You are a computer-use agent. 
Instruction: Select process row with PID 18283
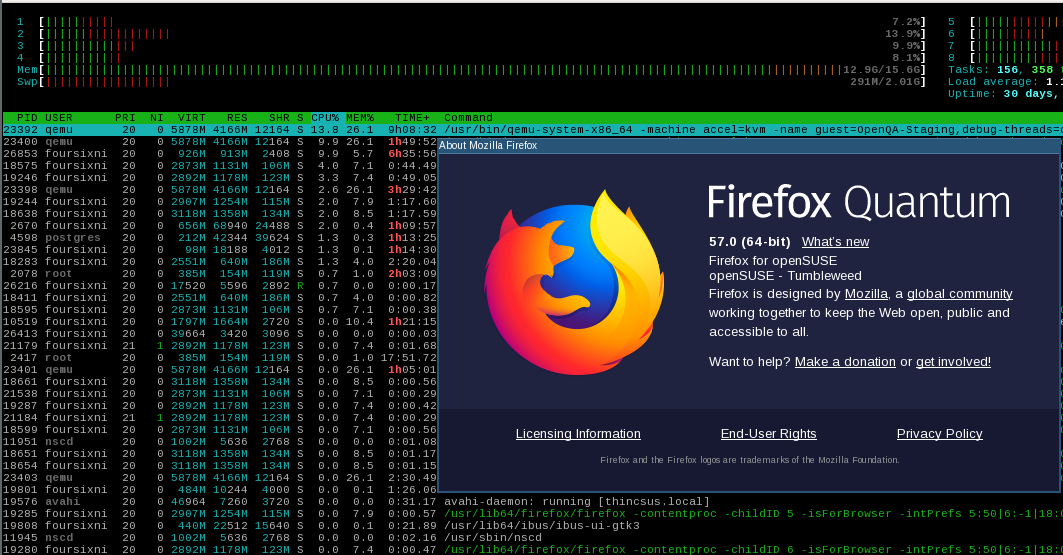220,262
